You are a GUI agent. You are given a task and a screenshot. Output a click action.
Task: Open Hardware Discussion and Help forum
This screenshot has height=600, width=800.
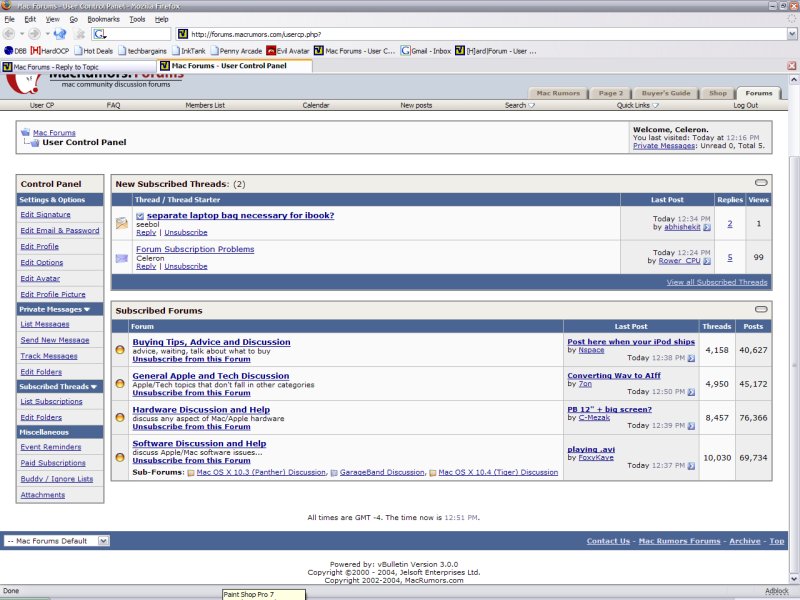201,410
